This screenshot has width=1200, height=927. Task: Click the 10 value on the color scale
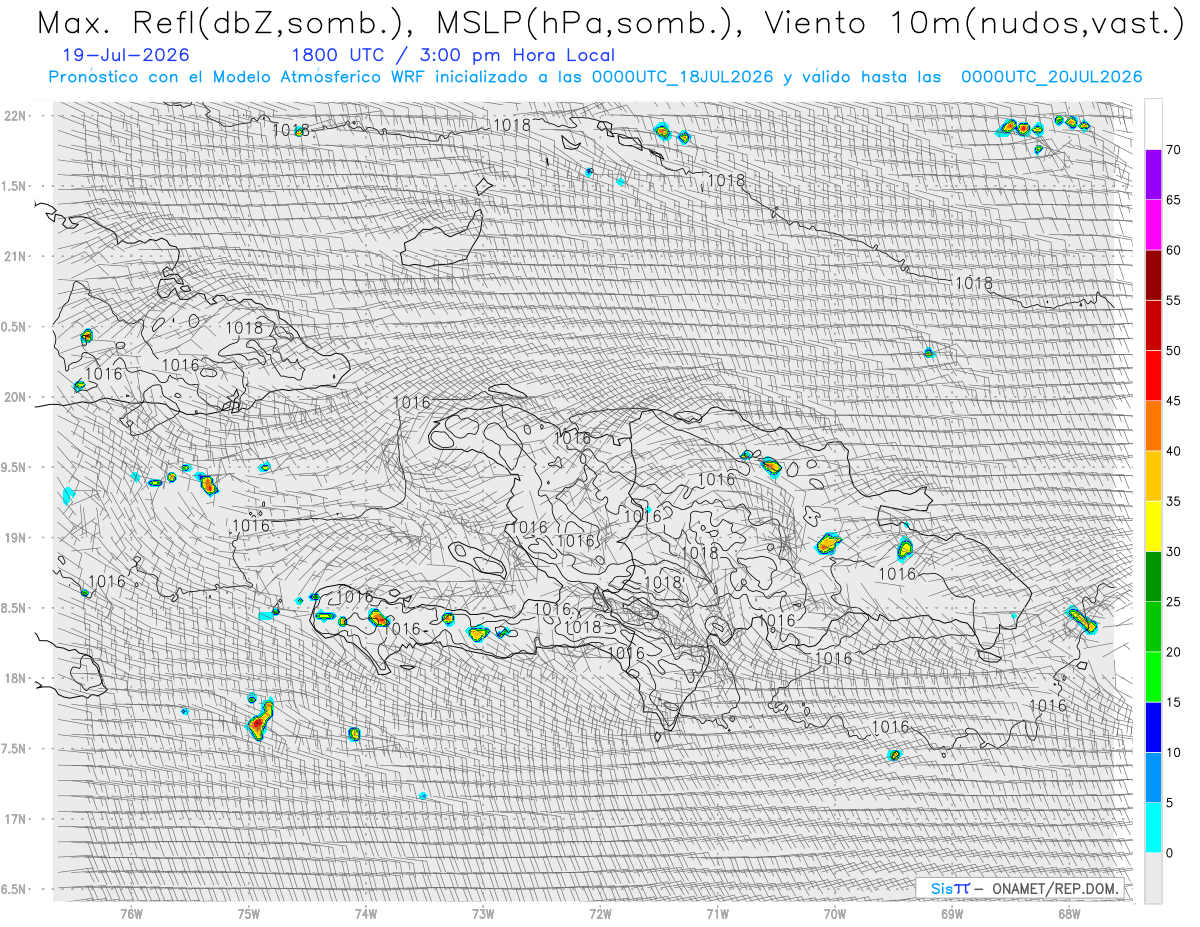pyautogui.click(x=1174, y=752)
